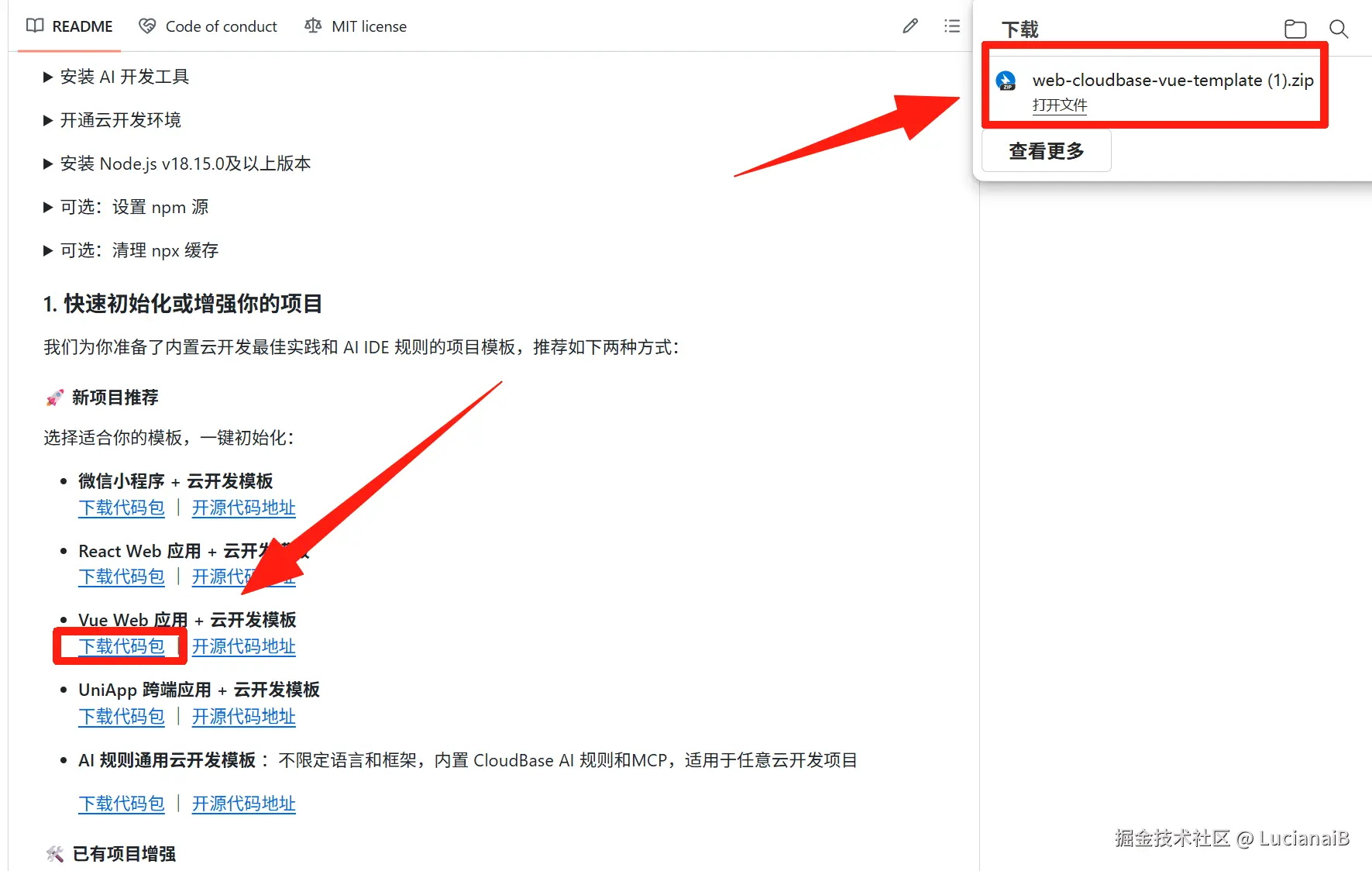Expand the 安装 Node.js v18.15.0及以上版本 section

pyautogui.click(x=177, y=164)
